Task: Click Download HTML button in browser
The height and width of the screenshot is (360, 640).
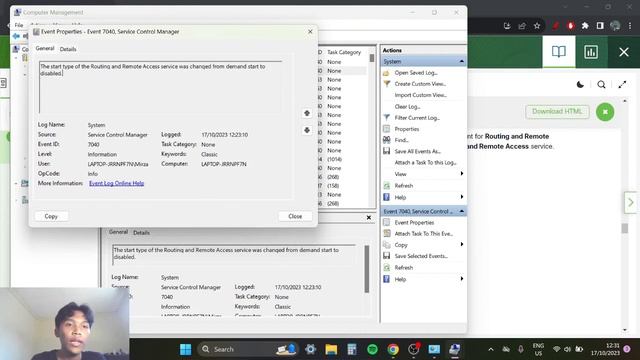Action: coord(557,111)
